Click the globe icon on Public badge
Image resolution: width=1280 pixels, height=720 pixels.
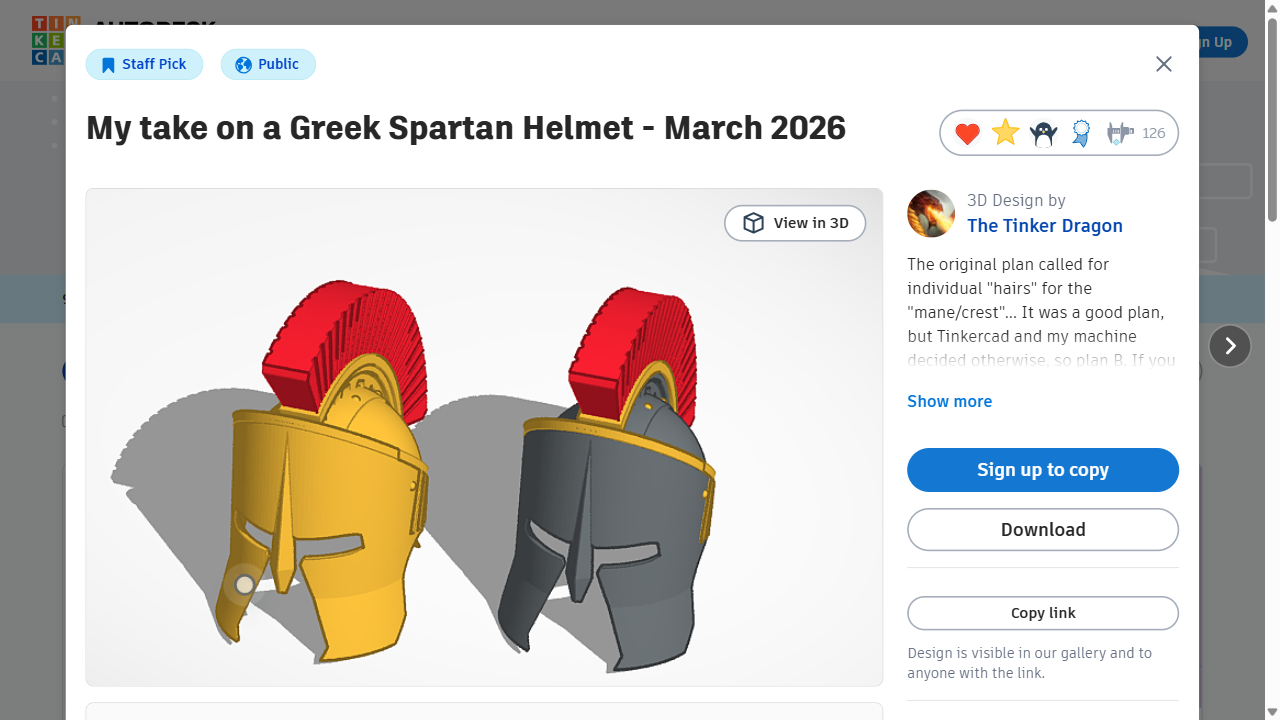coord(242,63)
